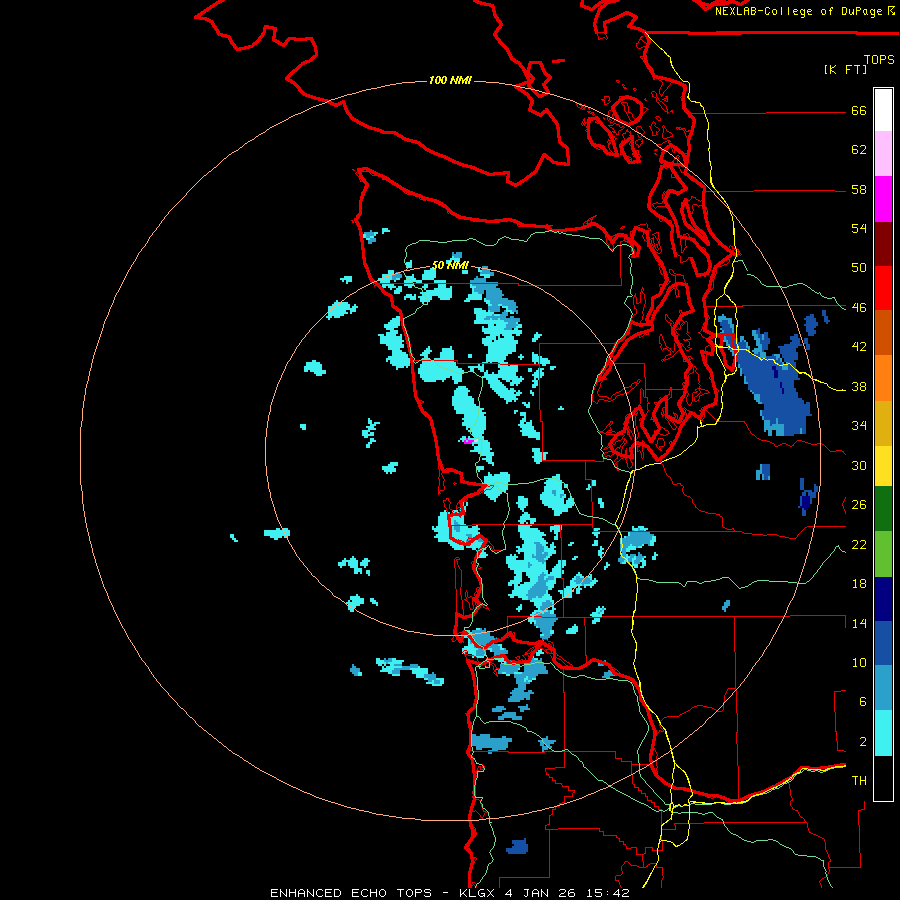Click the legend value 14
The width and height of the screenshot is (900, 900).
859,623
